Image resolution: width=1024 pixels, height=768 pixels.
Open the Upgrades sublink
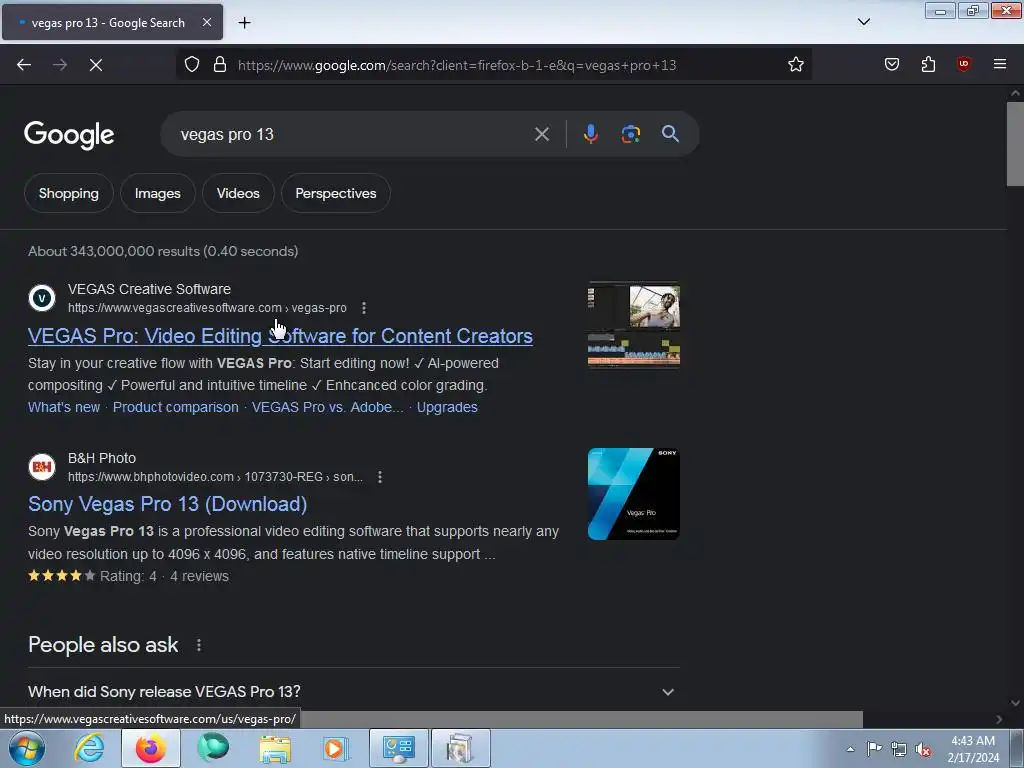click(447, 407)
